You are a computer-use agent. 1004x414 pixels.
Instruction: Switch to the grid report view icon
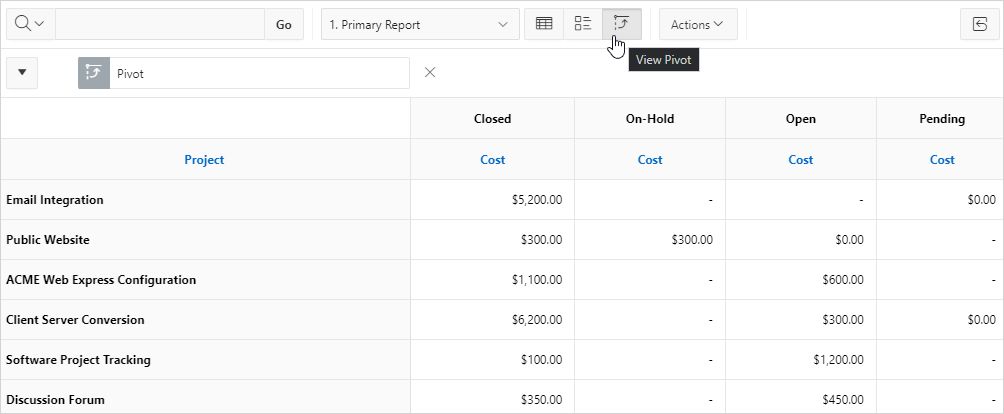tap(545, 24)
